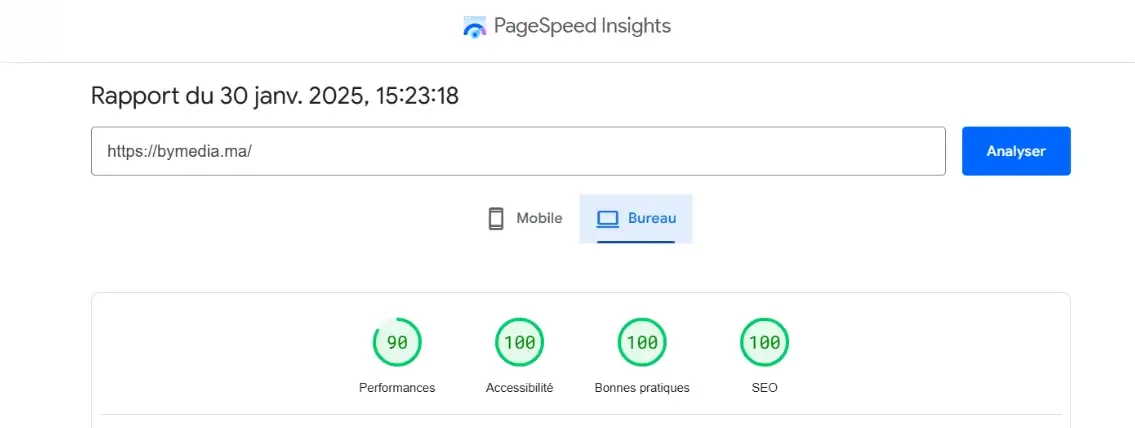This screenshot has width=1135, height=428.
Task: Click the blue underline beneath Bureau tab
Action: pos(636,241)
